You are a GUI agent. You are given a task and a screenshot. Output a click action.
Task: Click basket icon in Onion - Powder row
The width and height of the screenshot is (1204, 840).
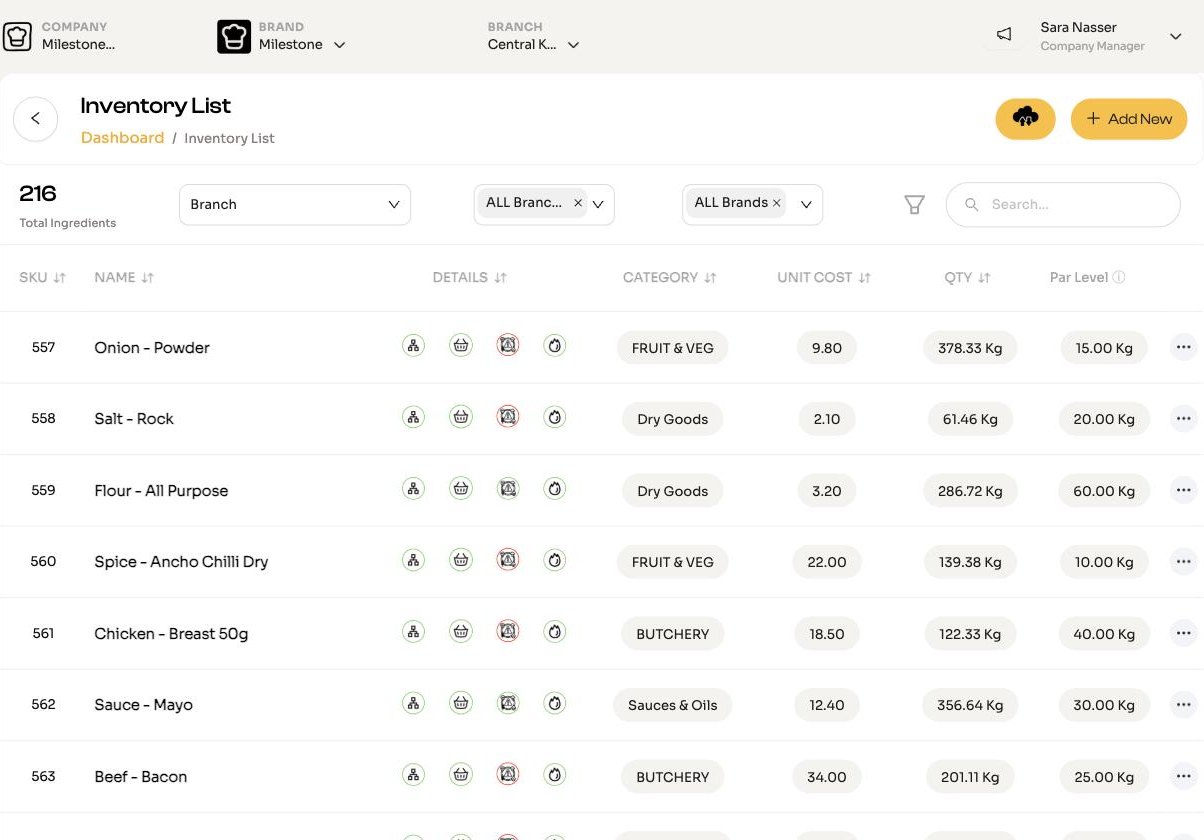461,346
